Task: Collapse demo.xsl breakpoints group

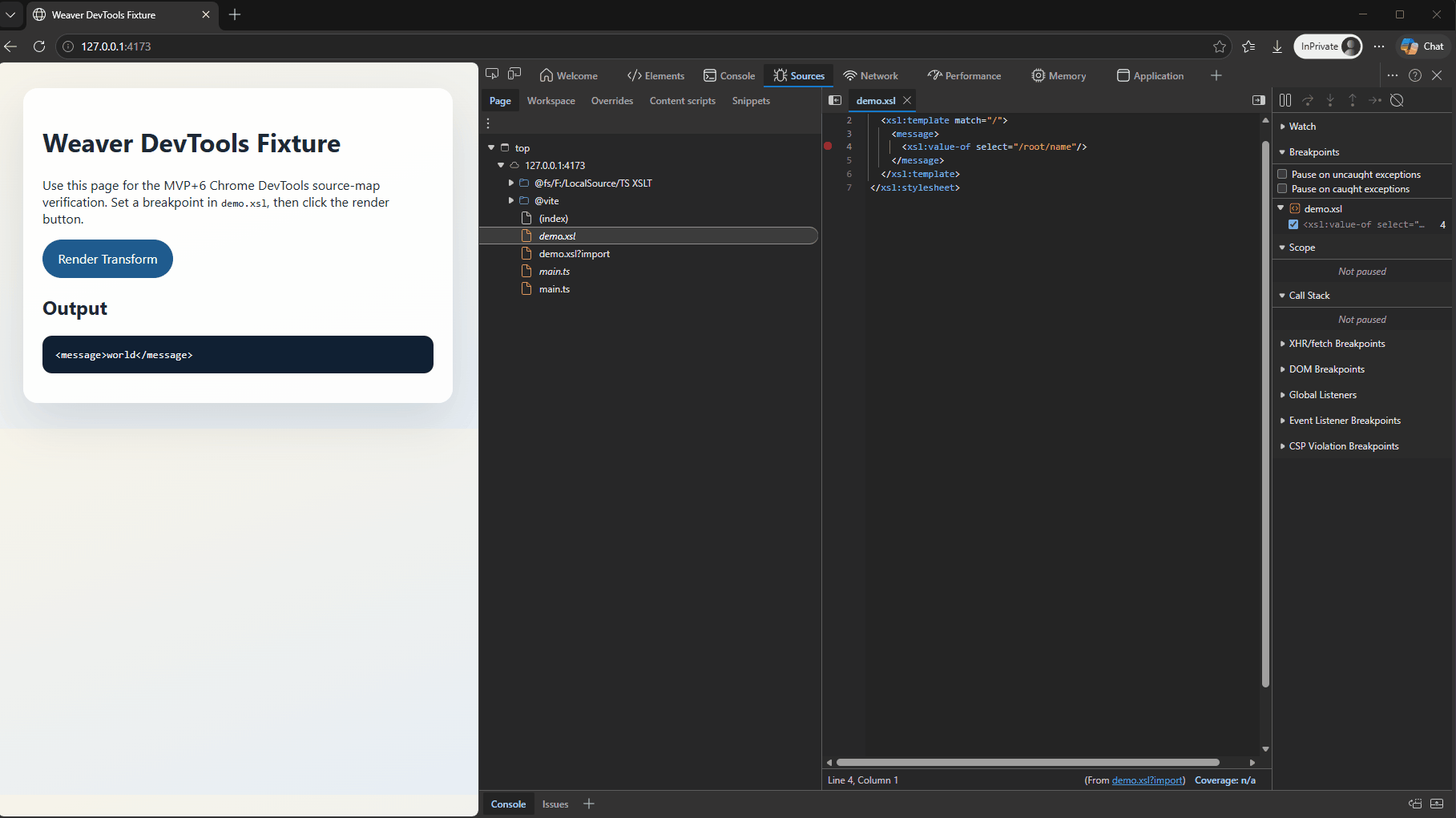Action: (x=1281, y=208)
